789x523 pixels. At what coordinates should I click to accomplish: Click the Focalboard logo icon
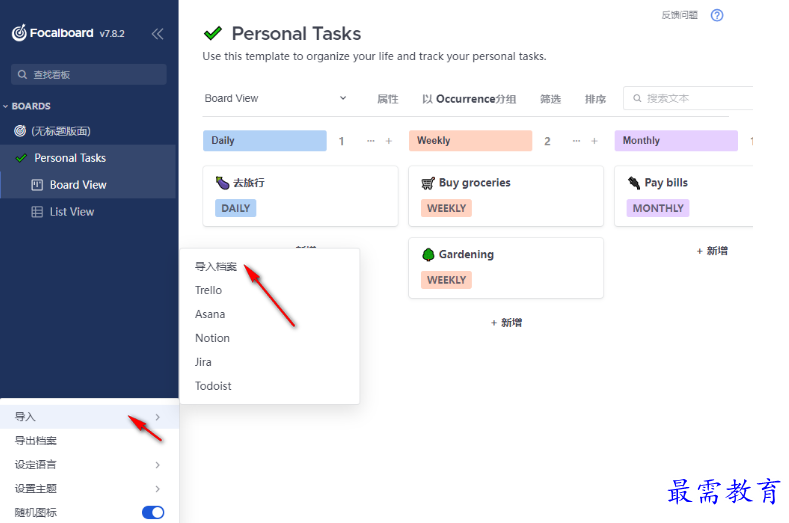tap(19, 33)
